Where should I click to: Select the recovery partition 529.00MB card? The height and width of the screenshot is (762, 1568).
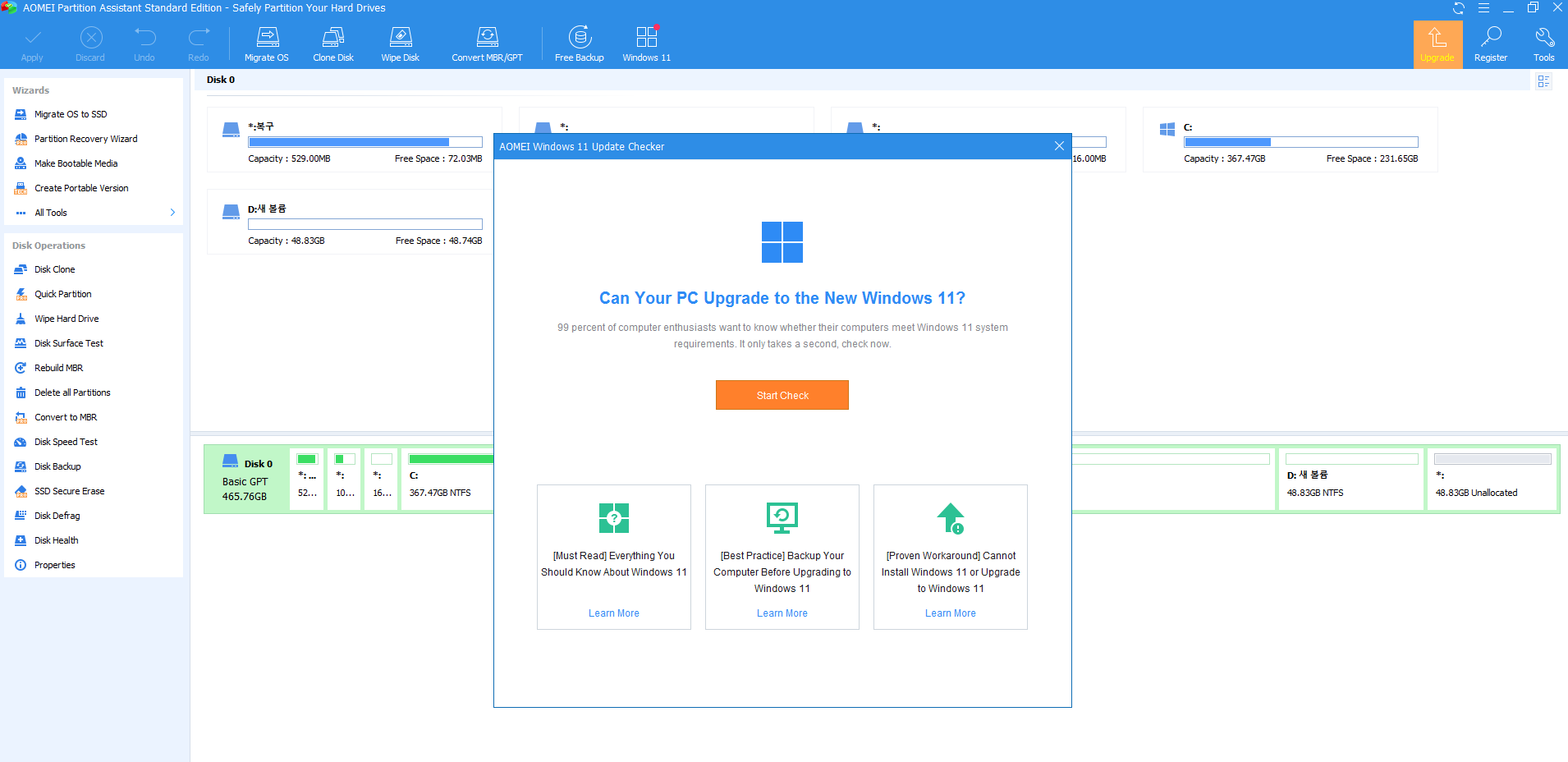click(x=354, y=140)
